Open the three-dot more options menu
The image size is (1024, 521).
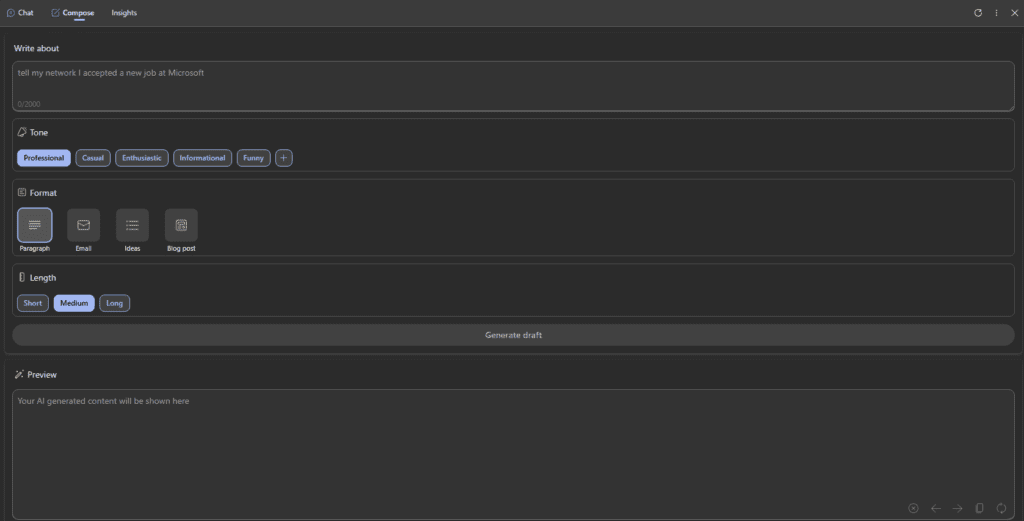pyautogui.click(x=996, y=12)
